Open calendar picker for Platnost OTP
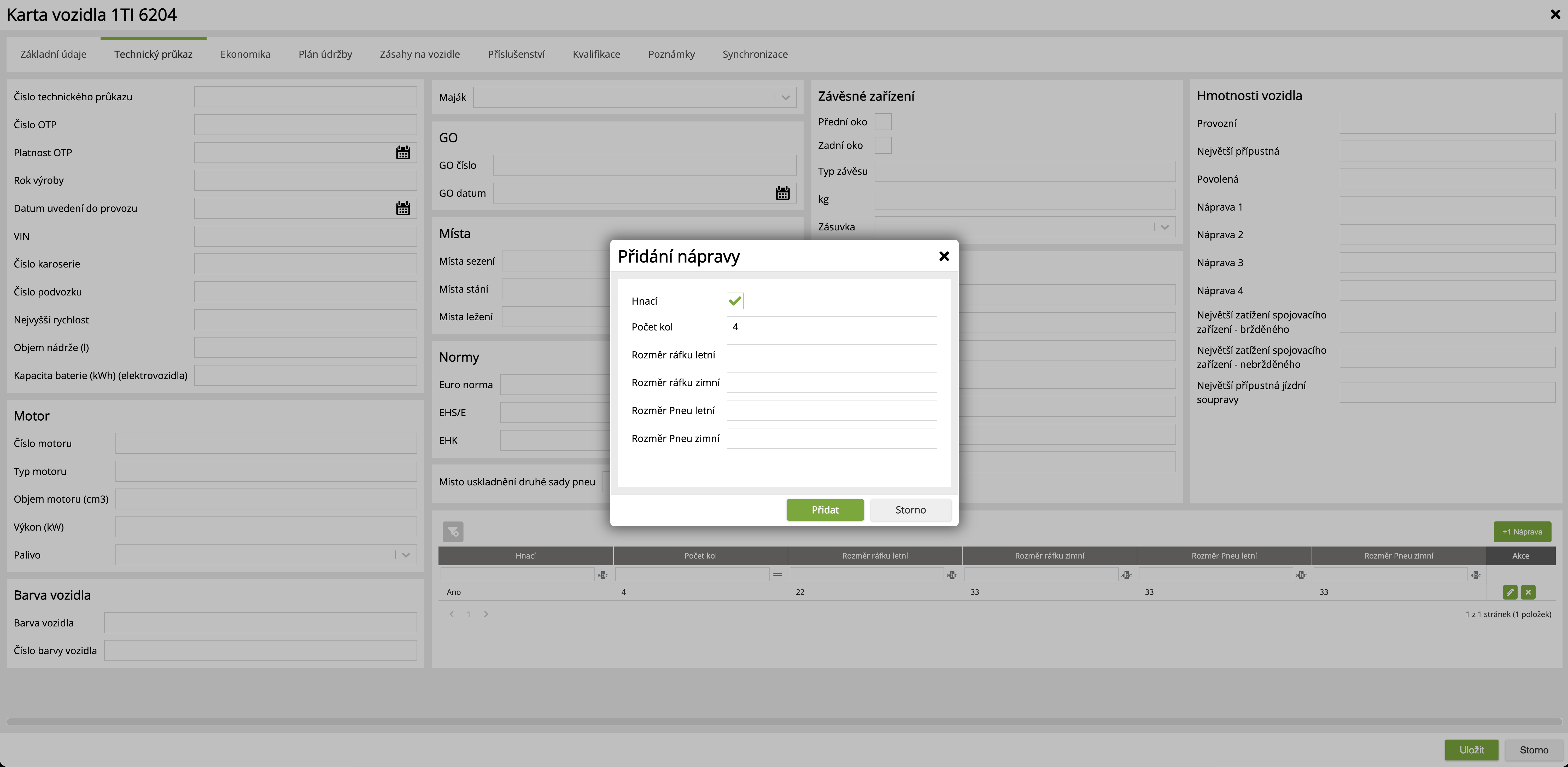The image size is (1568, 767). (x=402, y=153)
